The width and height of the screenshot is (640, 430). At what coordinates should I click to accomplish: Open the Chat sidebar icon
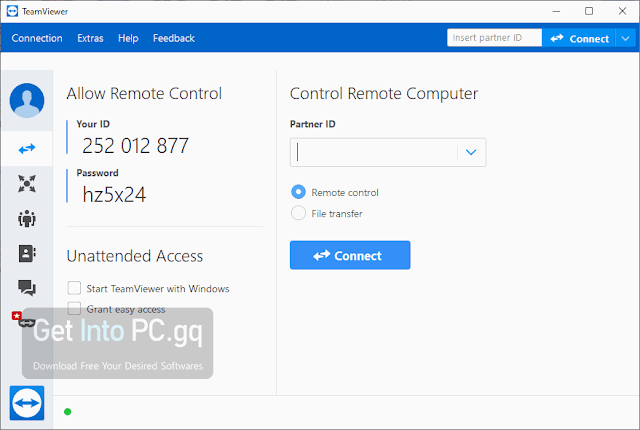pyautogui.click(x=27, y=288)
